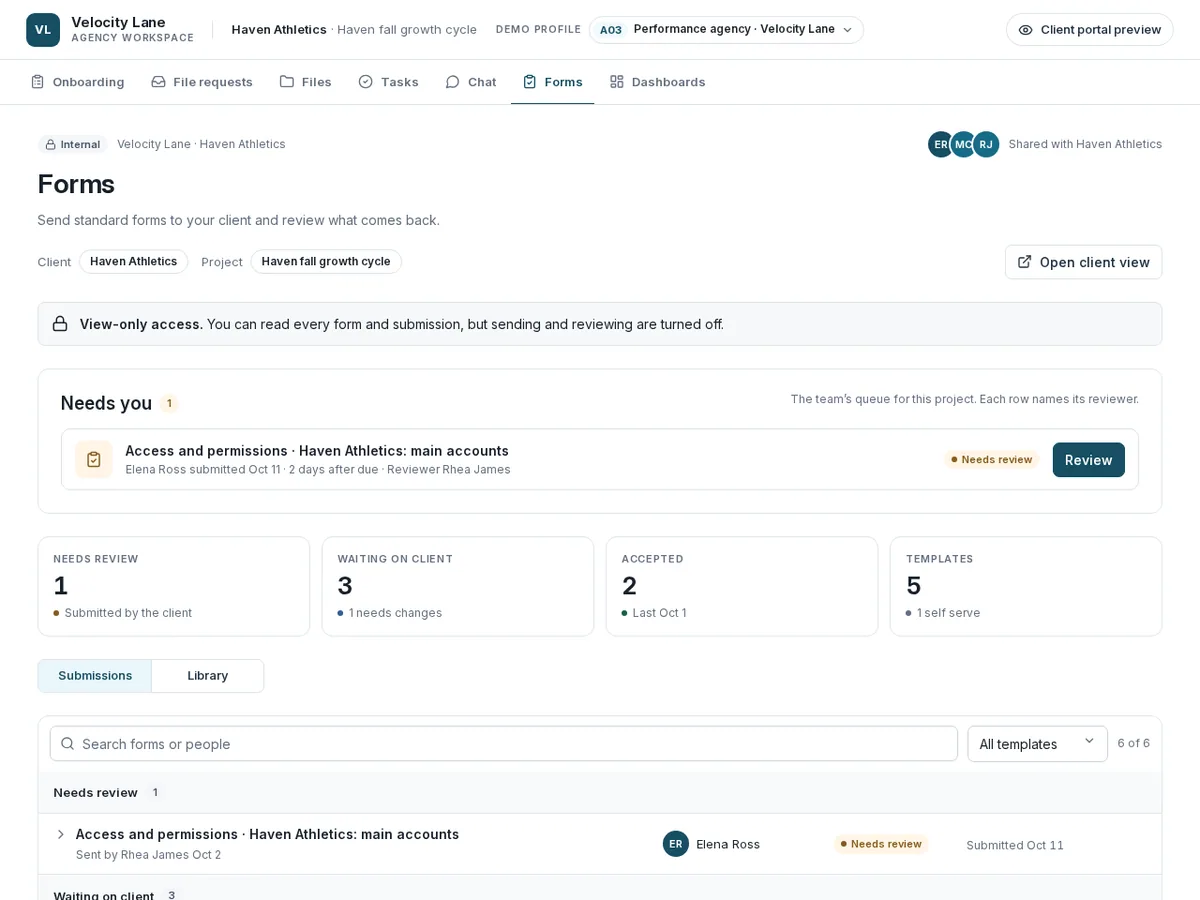This screenshot has height=900, width=1200.
Task: Click the Search forms or people field
Action: click(504, 744)
